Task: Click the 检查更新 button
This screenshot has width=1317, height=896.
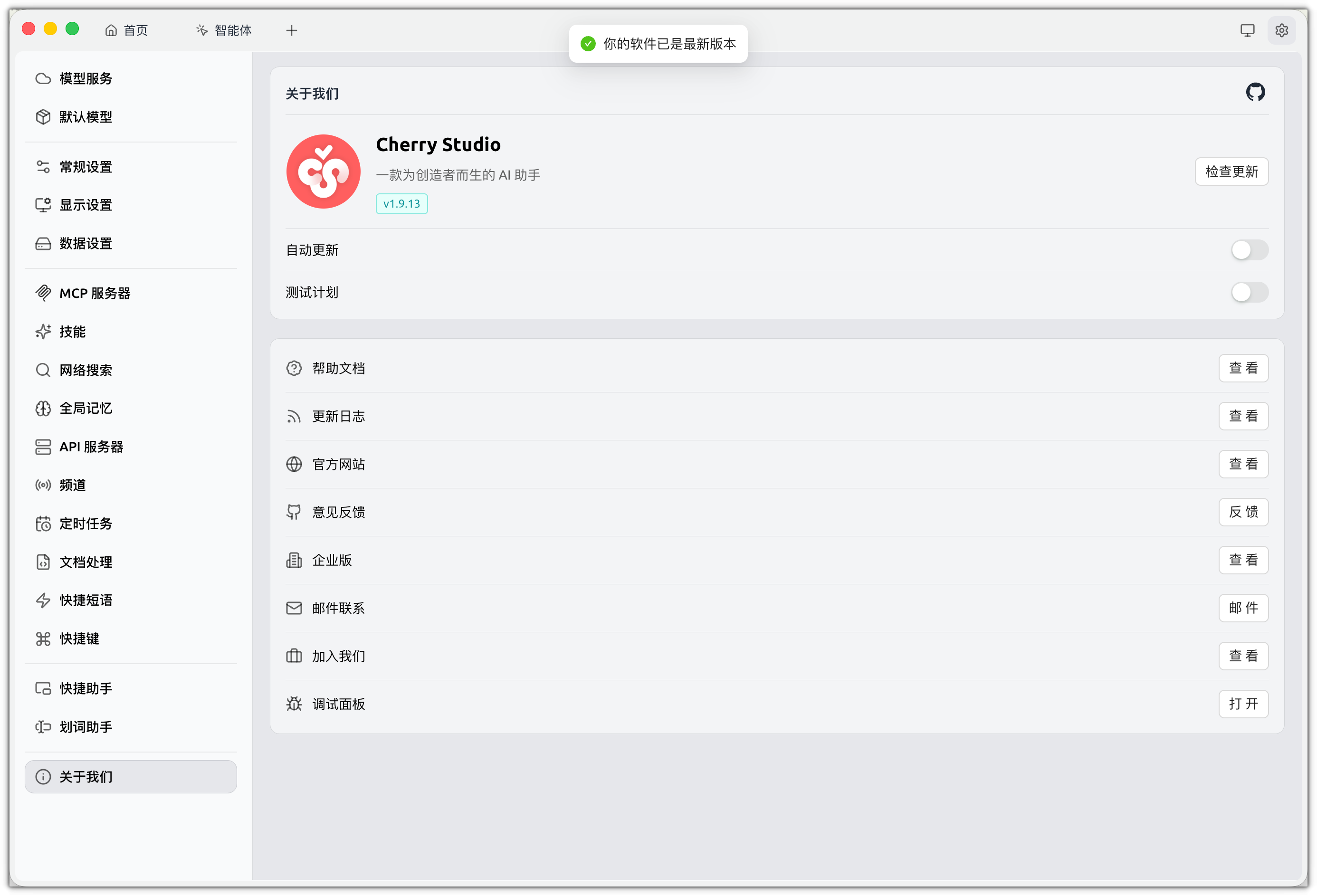Action: 1231,172
